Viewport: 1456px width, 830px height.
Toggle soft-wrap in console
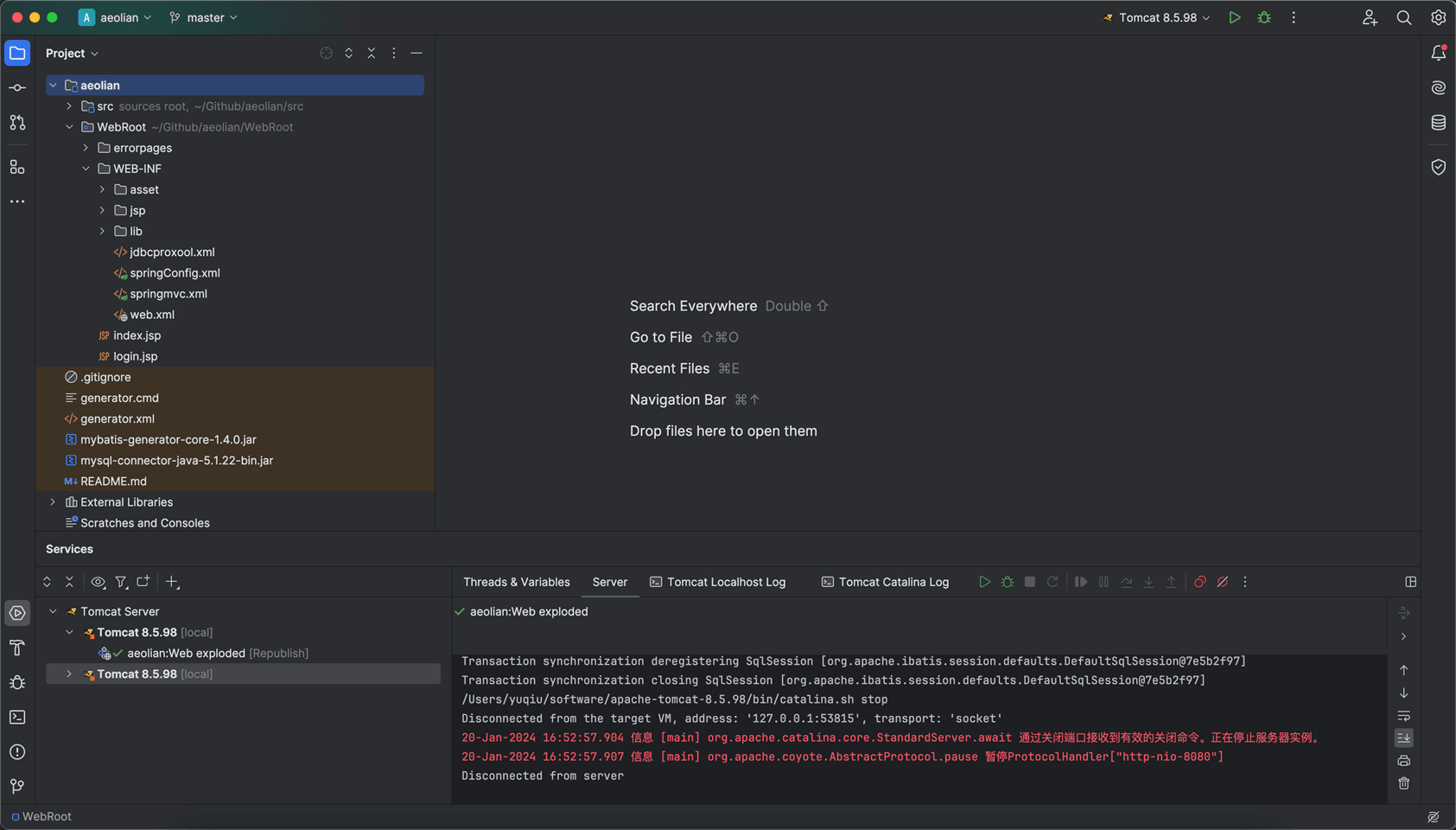point(1404,716)
